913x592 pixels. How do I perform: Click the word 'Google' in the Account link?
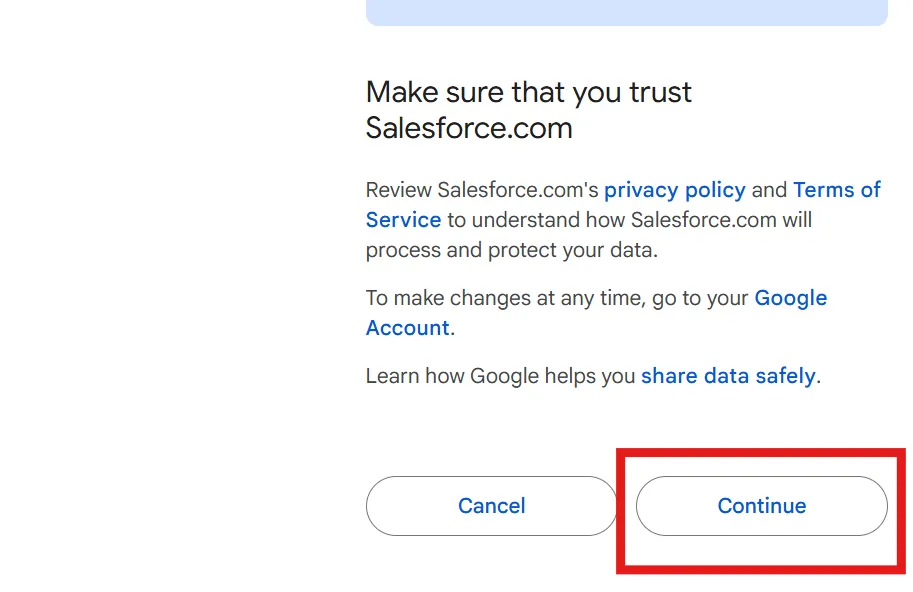coord(790,298)
